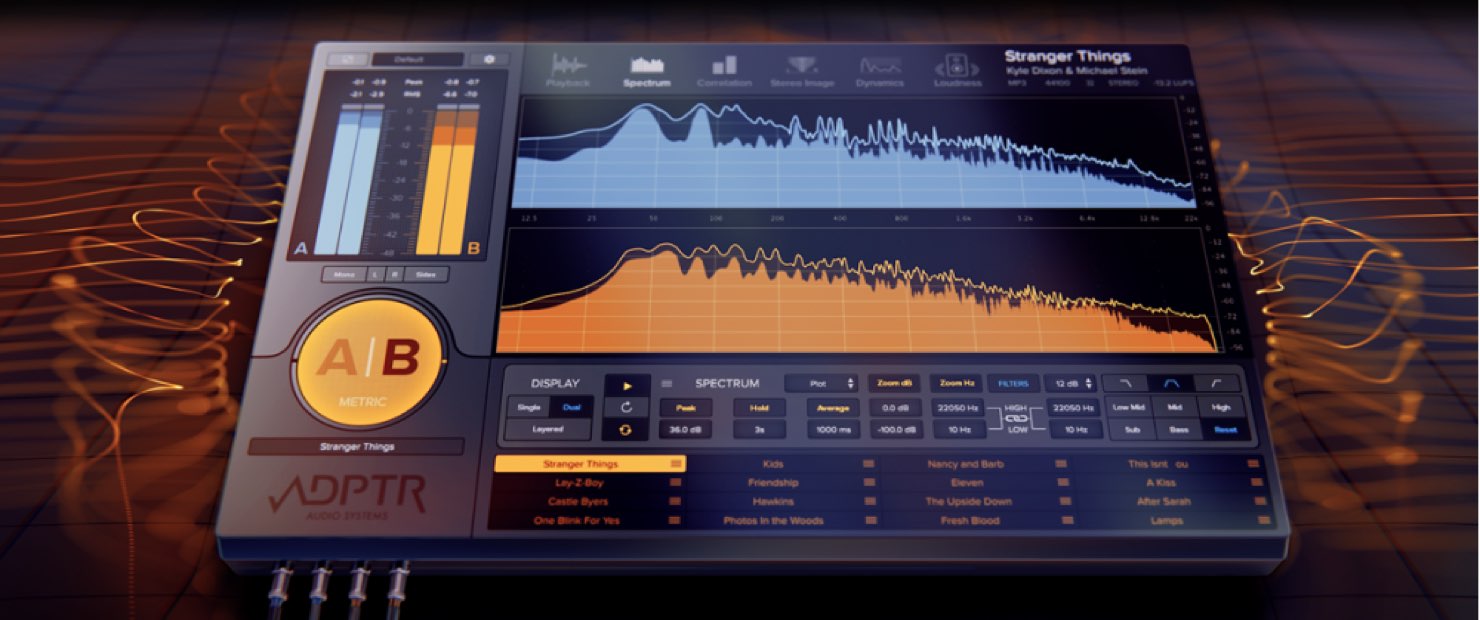The width and height of the screenshot is (1480, 620).
Task: Select the low-pass filter shape
Action: coord(1126,383)
